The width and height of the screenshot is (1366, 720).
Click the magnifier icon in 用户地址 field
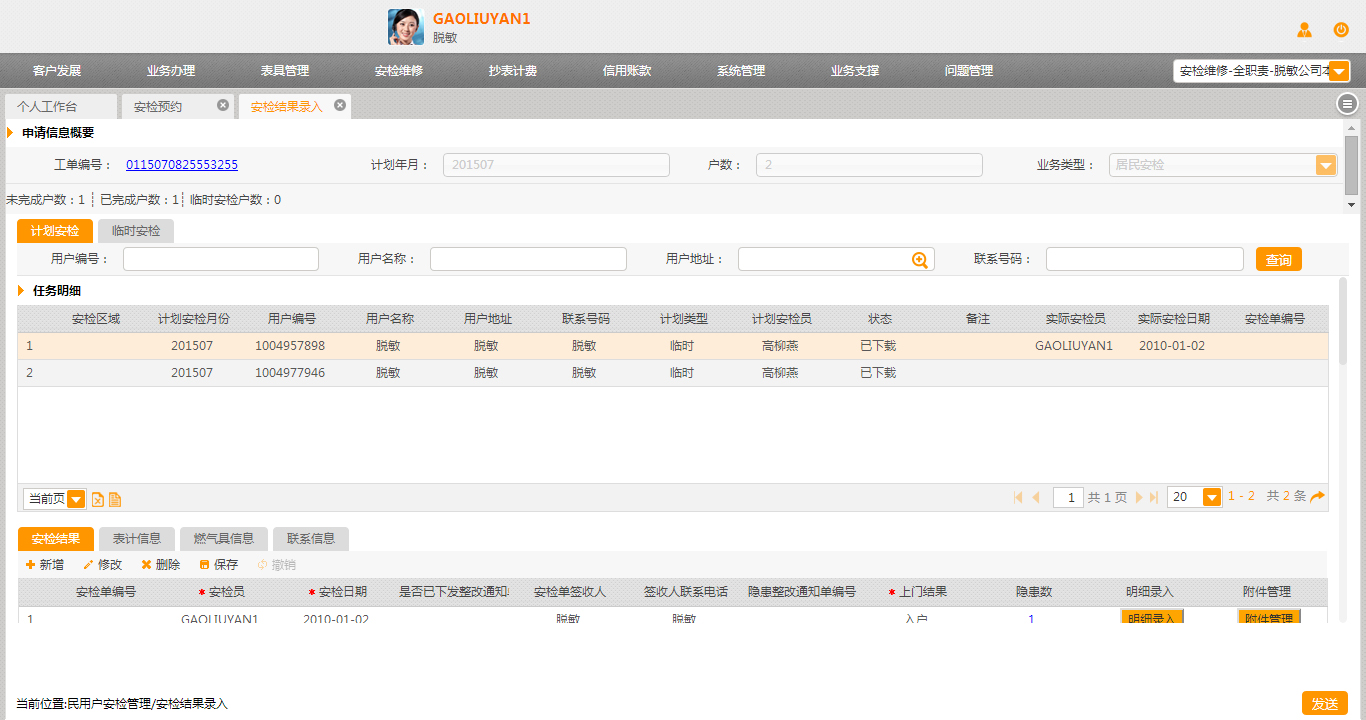pyautogui.click(x=920, y=260)
